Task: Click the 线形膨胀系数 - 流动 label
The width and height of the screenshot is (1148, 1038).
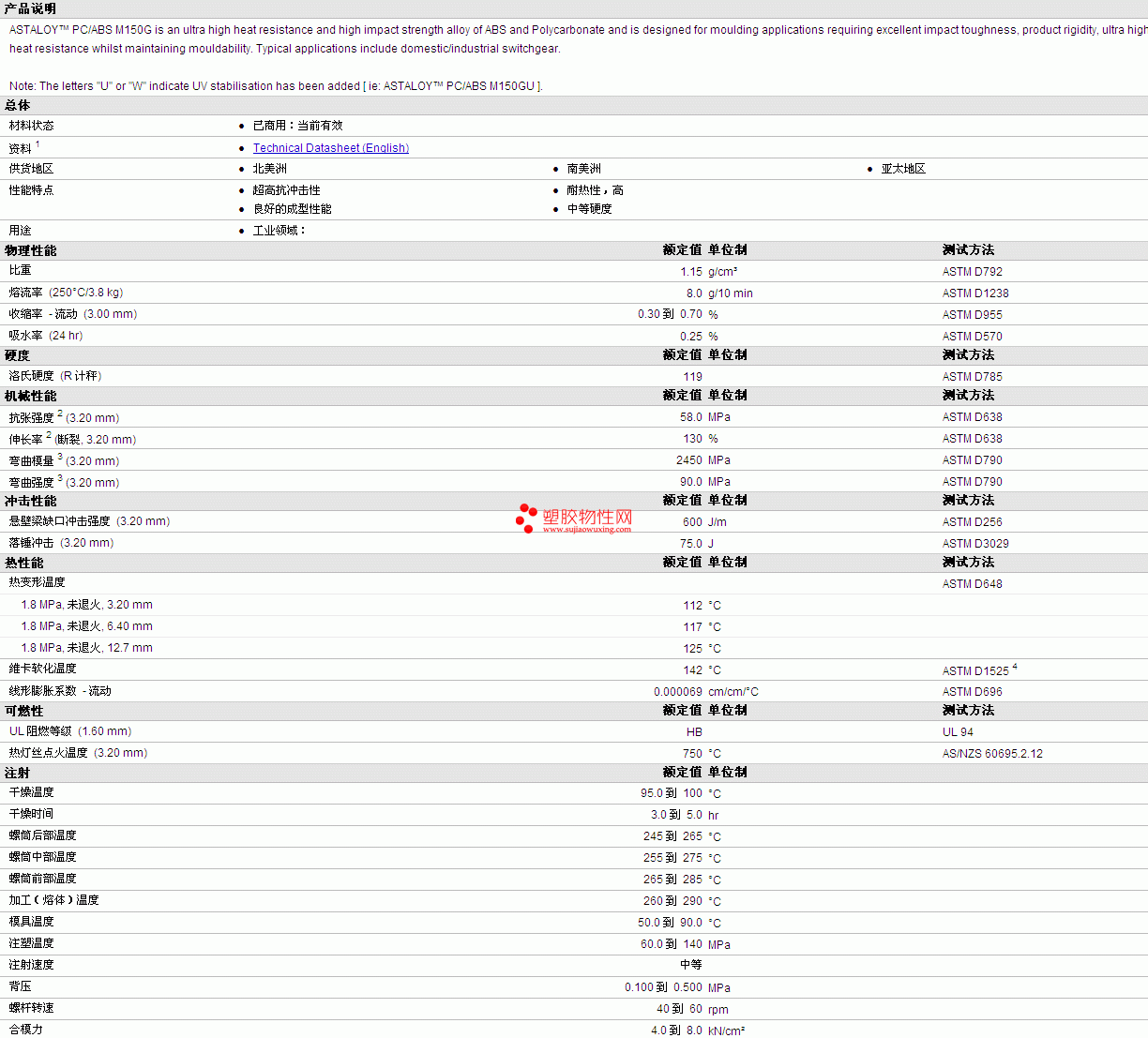Action: coord(60,691)
